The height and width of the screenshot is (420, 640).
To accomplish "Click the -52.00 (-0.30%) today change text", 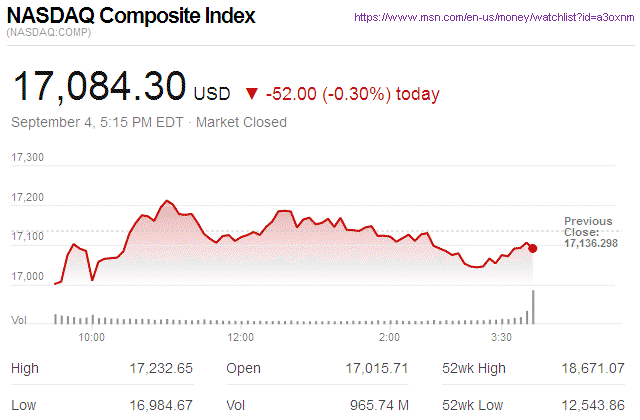I will [352, 94].
